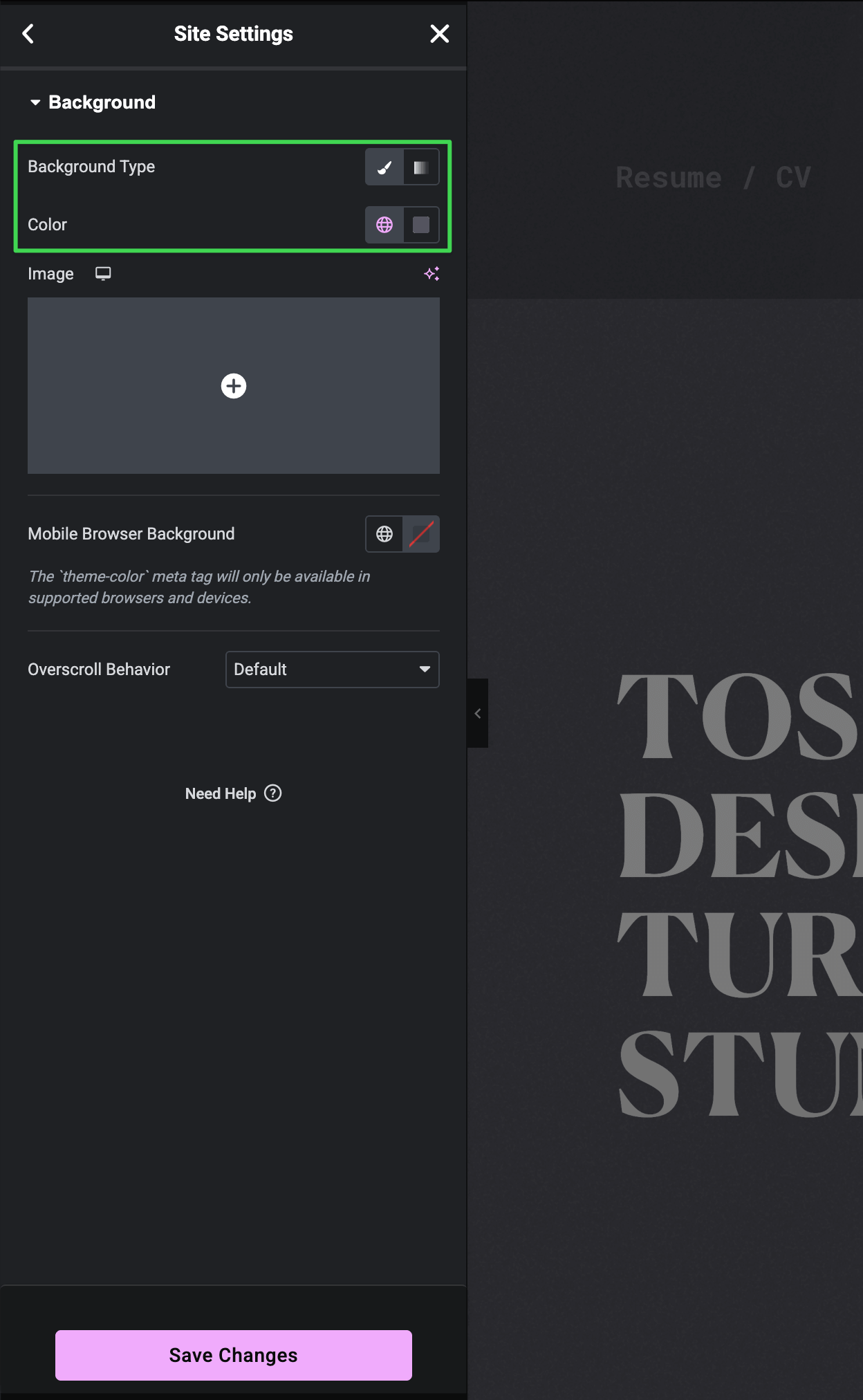The image size is (863, 1400).
Task: Select Classic background type brush icon
Action: 384,167
